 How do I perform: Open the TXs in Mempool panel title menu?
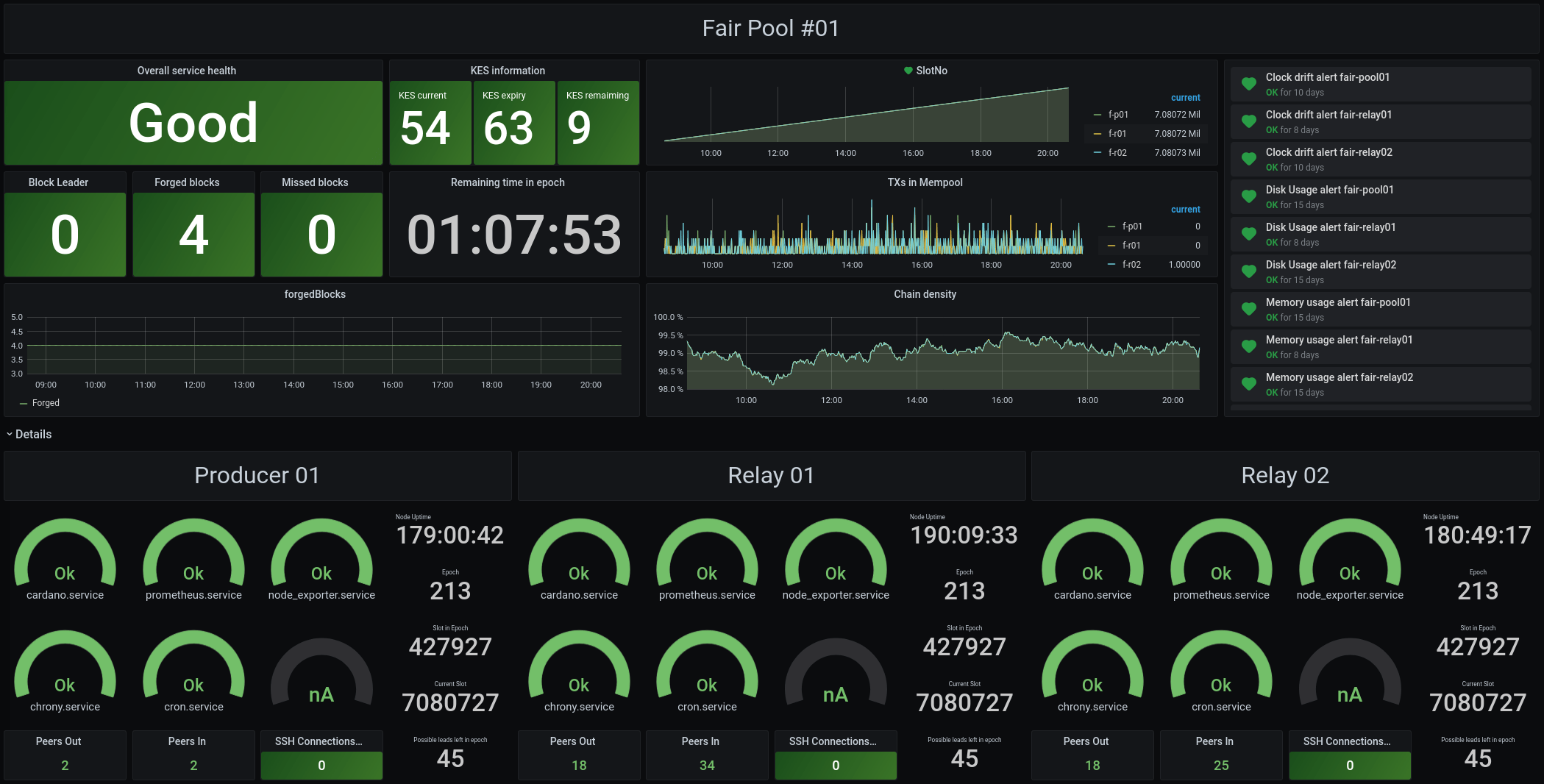point(925,182)
